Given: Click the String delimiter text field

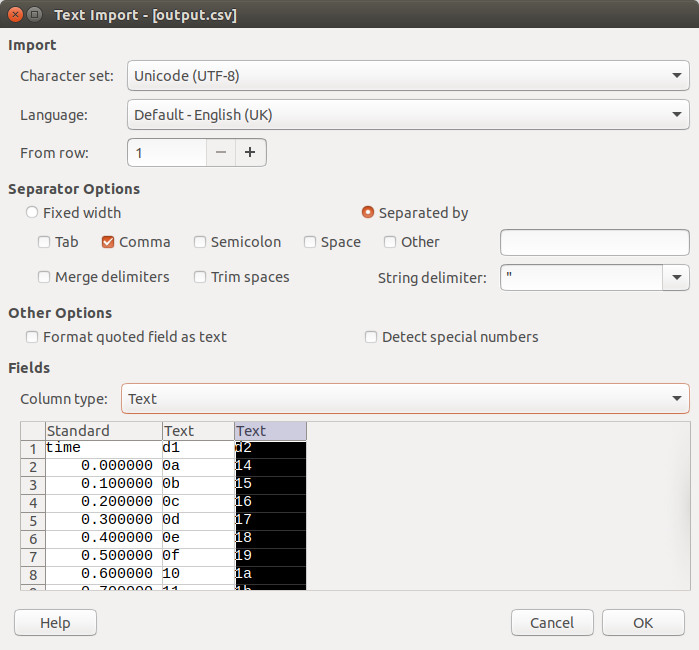Looking at the screenshot, I should pyautogui.click(x=581, y=277).
